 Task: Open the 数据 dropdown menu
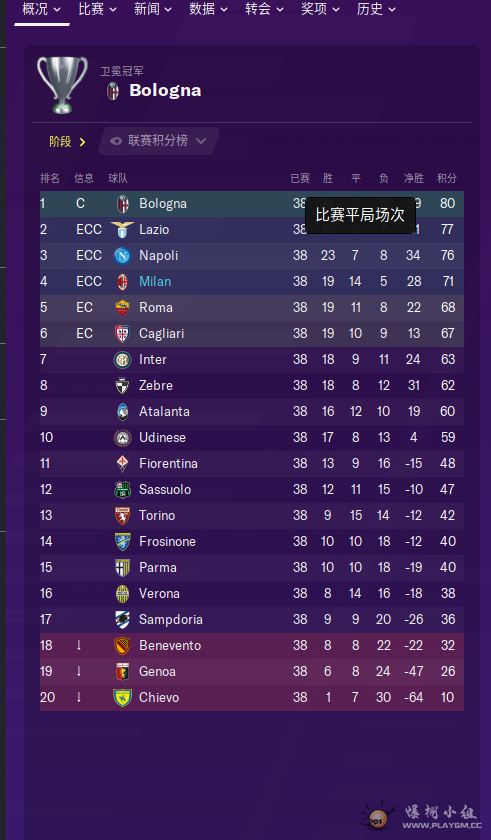(208, 9)
